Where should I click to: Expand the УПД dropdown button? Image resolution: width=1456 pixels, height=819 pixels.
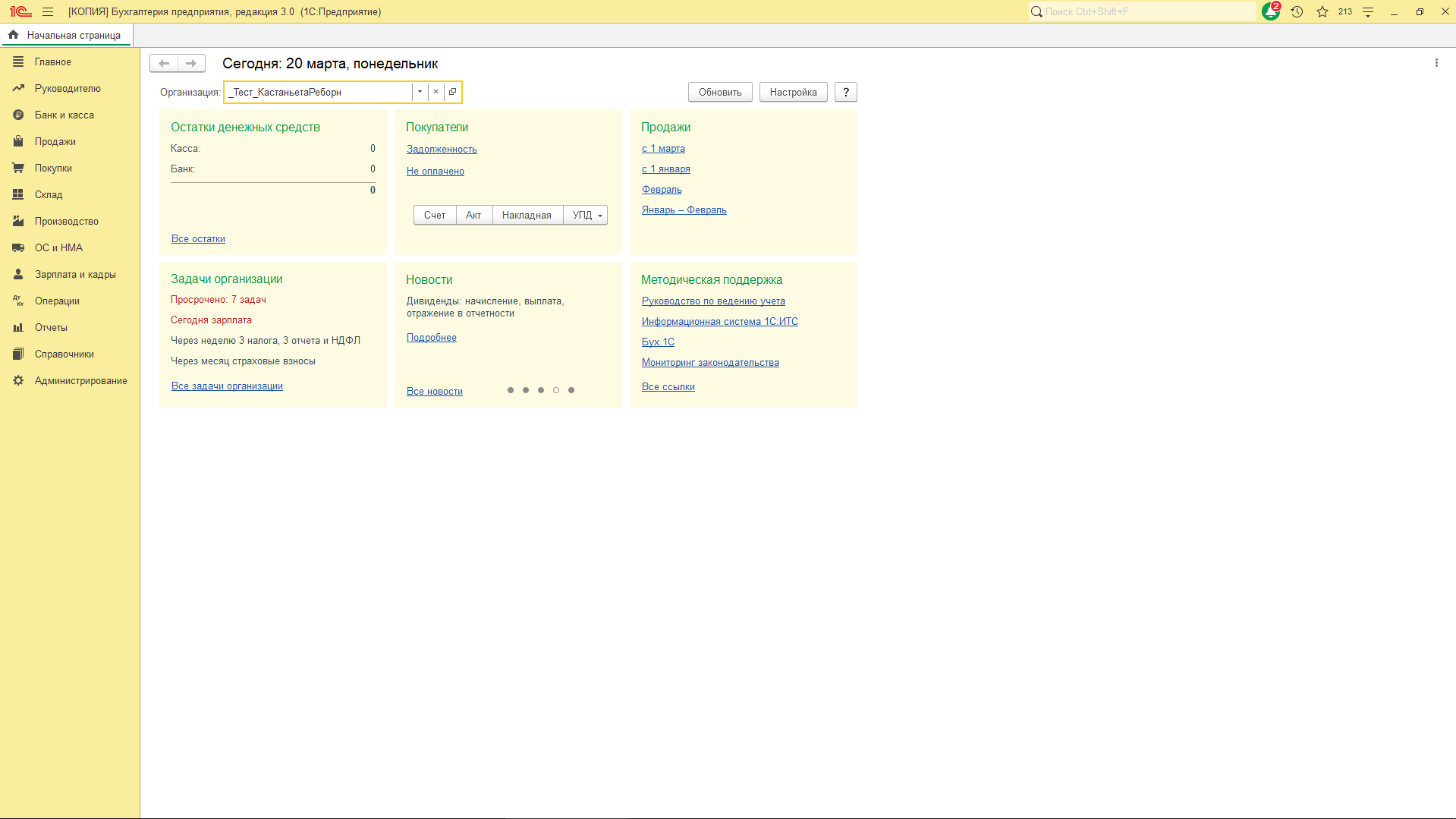pos(586,216)
